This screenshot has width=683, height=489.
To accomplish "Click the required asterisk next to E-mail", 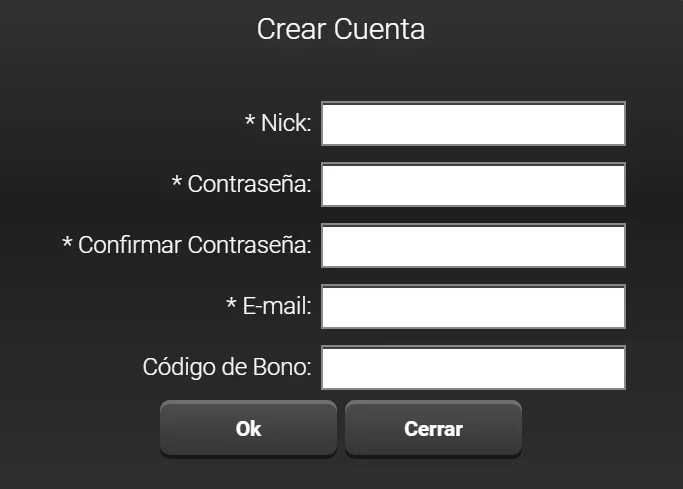I will click(x=232, y=305).
